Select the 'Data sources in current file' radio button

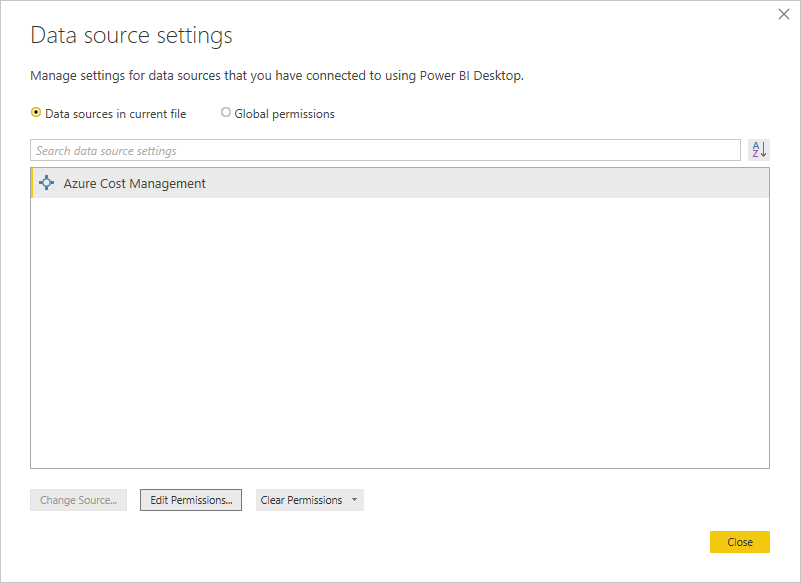point(37,113)
